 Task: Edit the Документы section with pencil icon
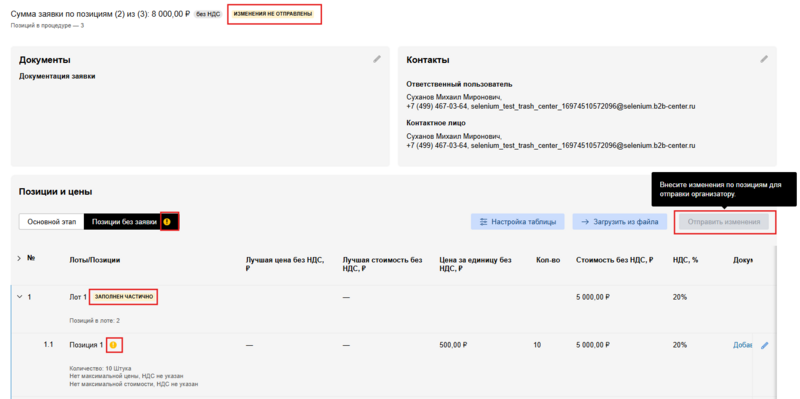pos(377,59)
